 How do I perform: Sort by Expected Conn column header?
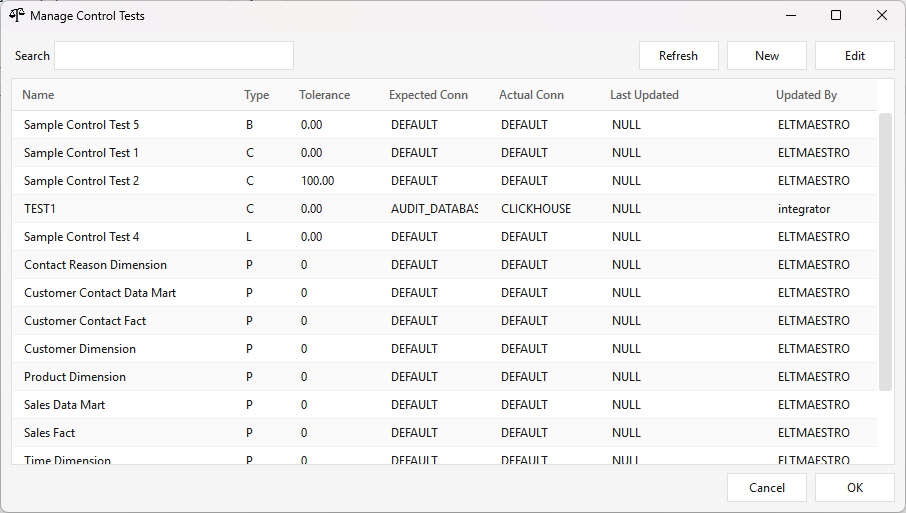[x=428, y=95]
